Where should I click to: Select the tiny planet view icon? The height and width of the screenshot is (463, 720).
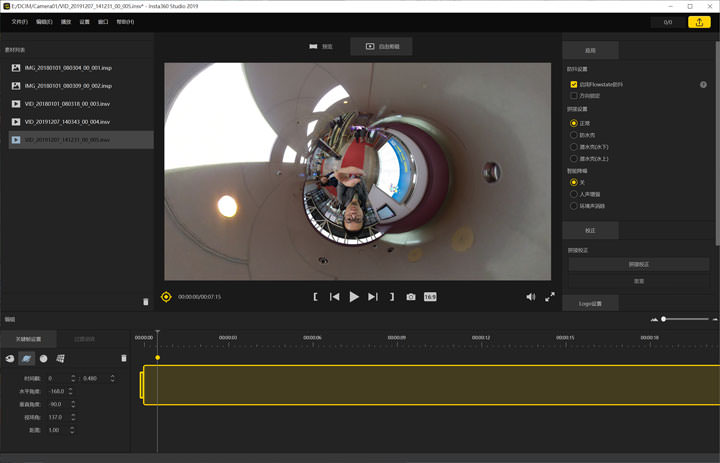(44, 358)
